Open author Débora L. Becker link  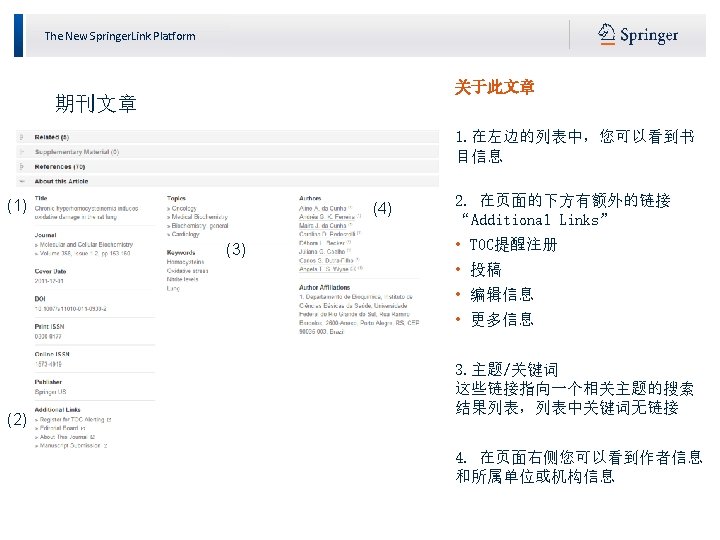pyautogui.click(x=324, y=242)
